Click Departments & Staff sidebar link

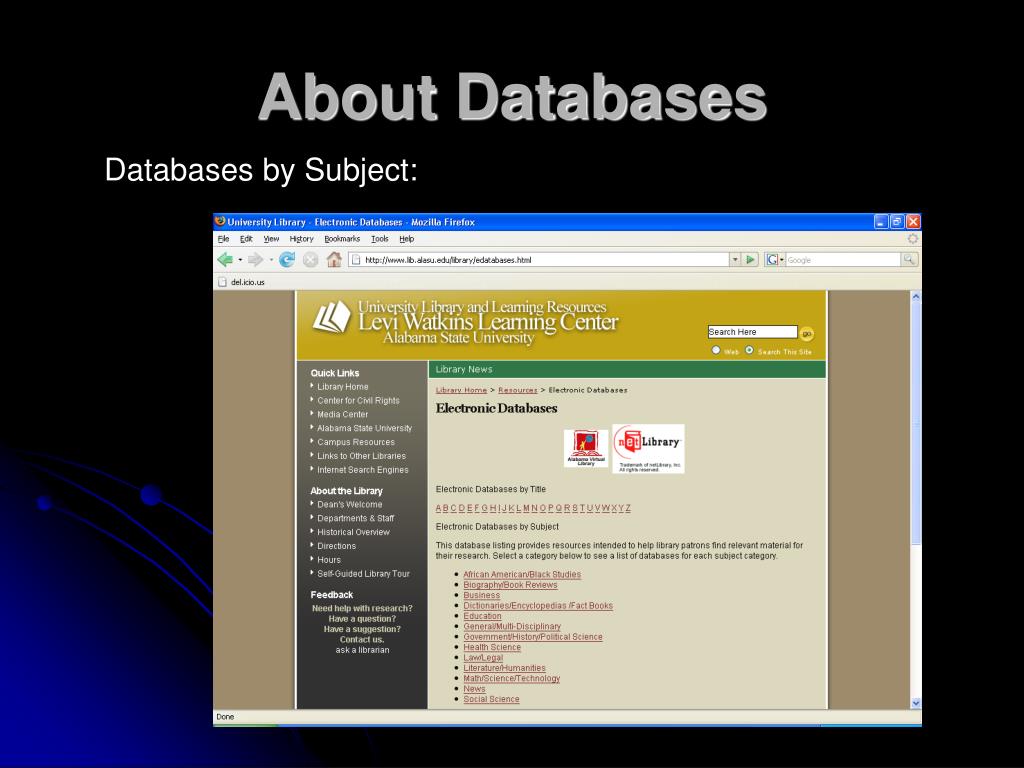click(355, 519)
